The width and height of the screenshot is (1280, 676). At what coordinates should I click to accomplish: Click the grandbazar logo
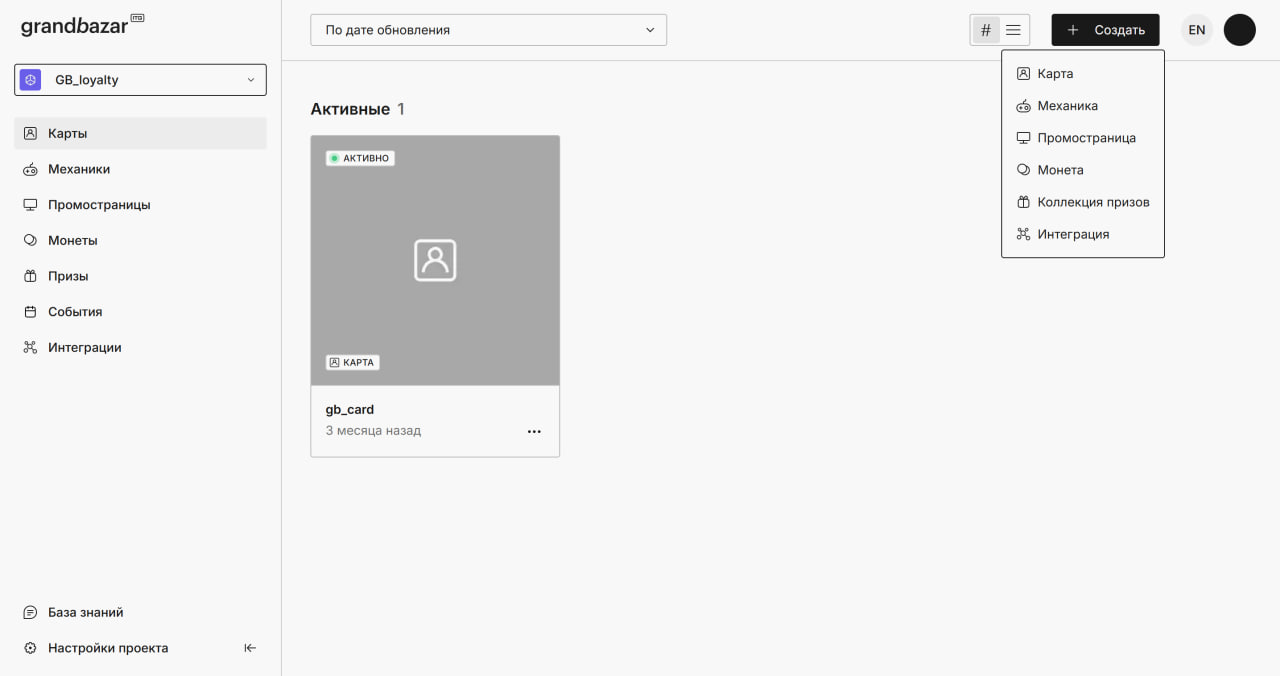pyautogui.click(x=82, y=26)
